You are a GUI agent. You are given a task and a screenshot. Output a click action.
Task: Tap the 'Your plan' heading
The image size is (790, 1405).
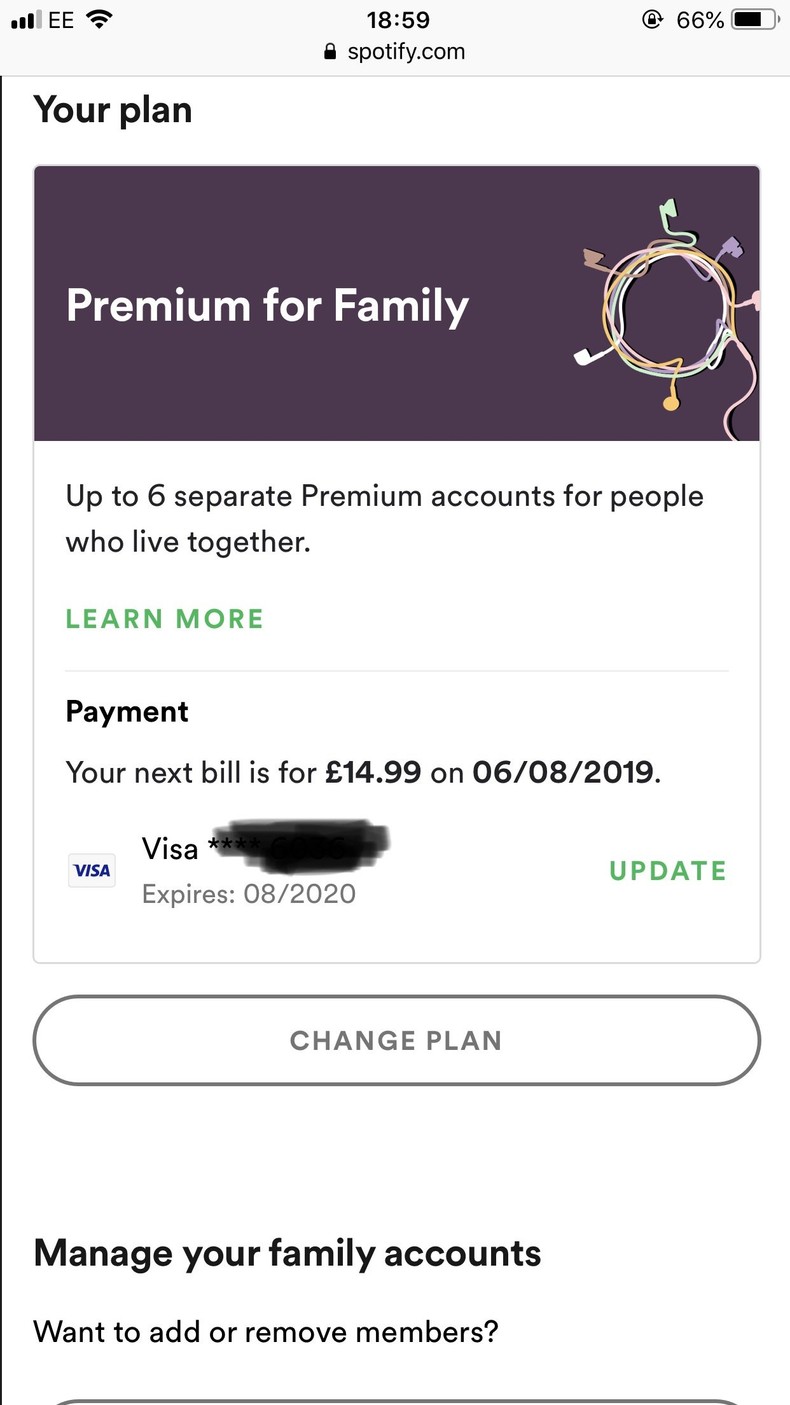[x=113, y=110]
